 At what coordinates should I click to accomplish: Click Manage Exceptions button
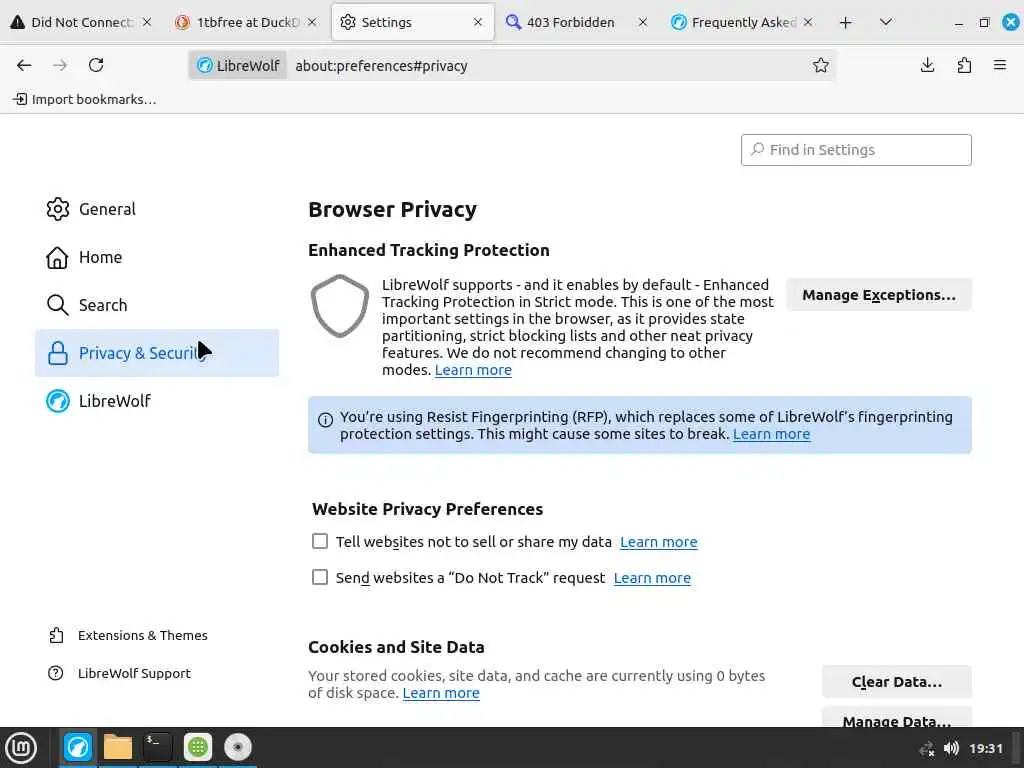click(879, 295)
